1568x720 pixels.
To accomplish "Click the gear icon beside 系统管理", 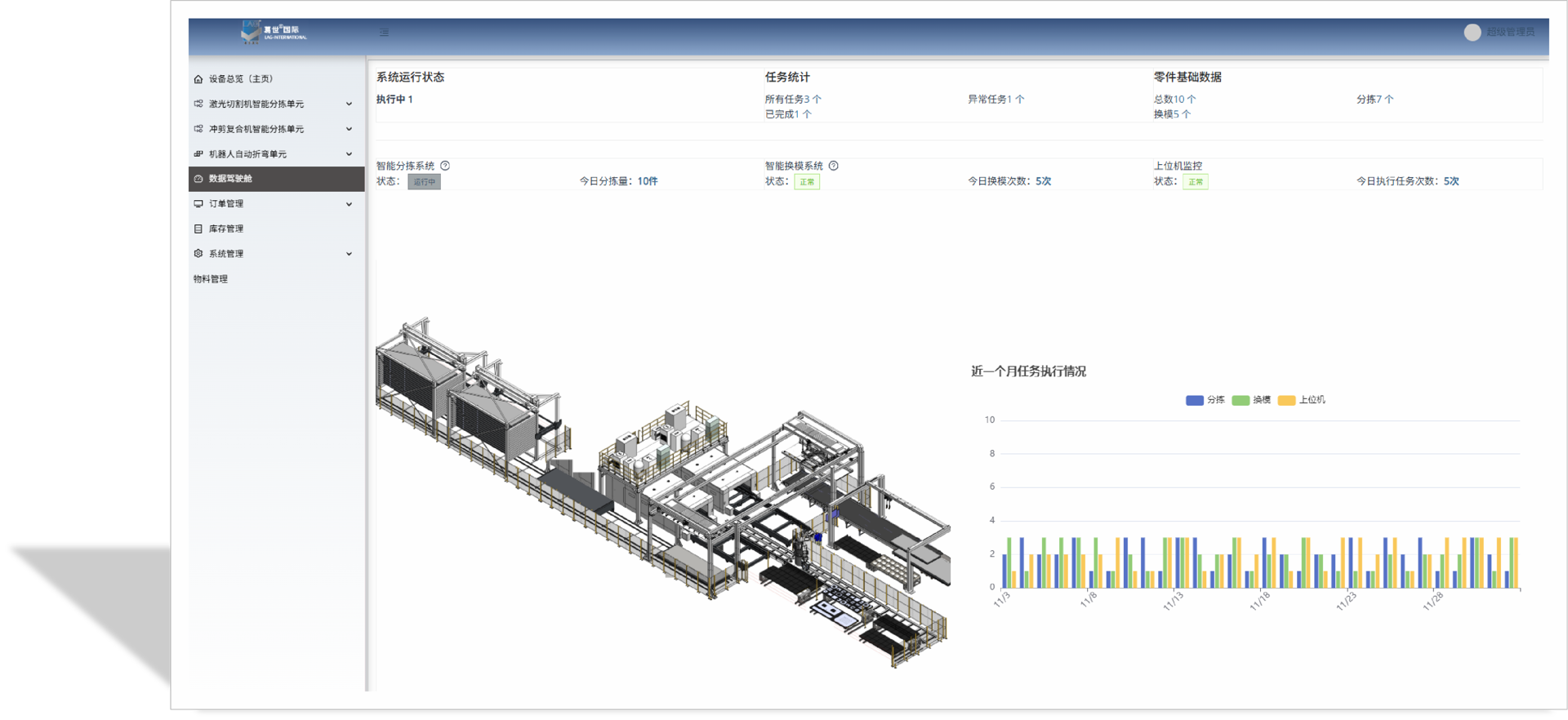I will coord(198,254).
